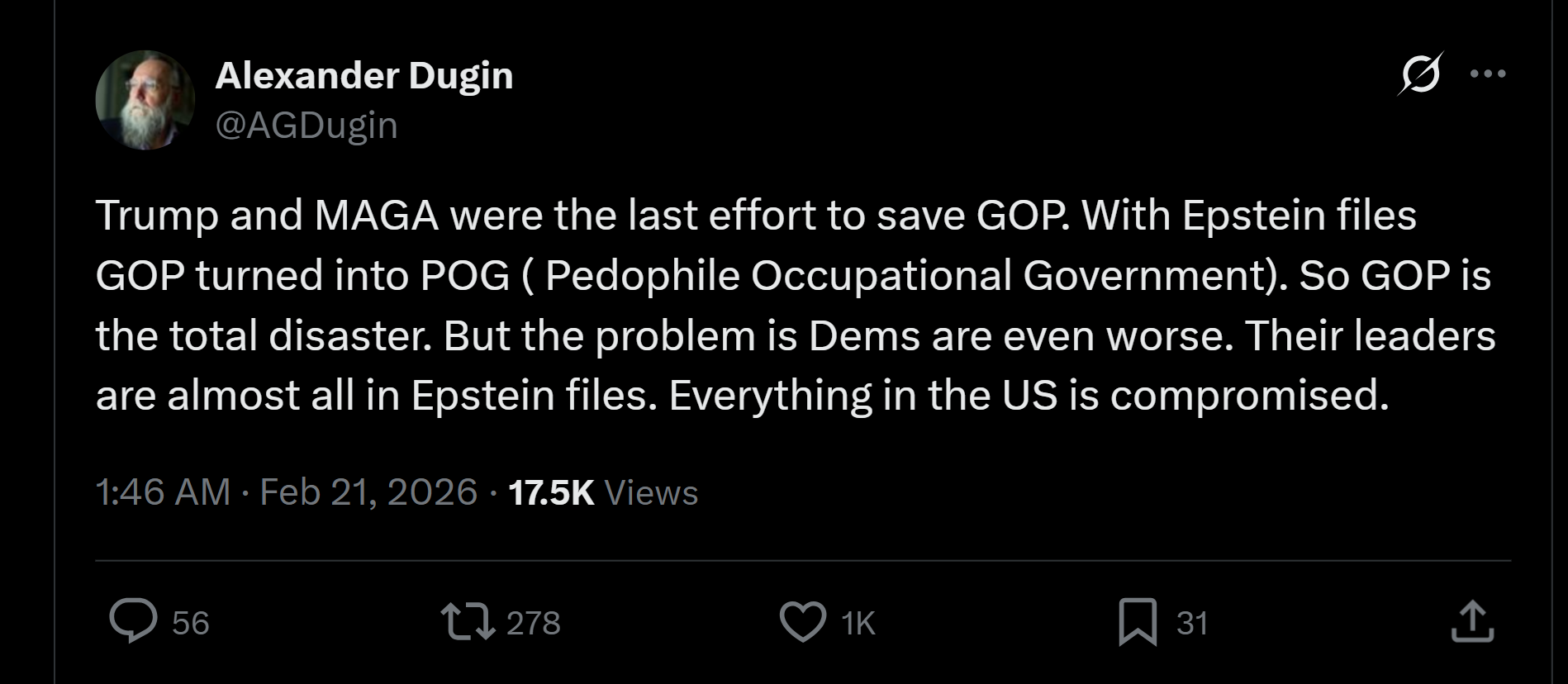The height and width of the screenshot is (684, 1568).
Task: Open the @AGDugin handle link
Action: [306, 125]
